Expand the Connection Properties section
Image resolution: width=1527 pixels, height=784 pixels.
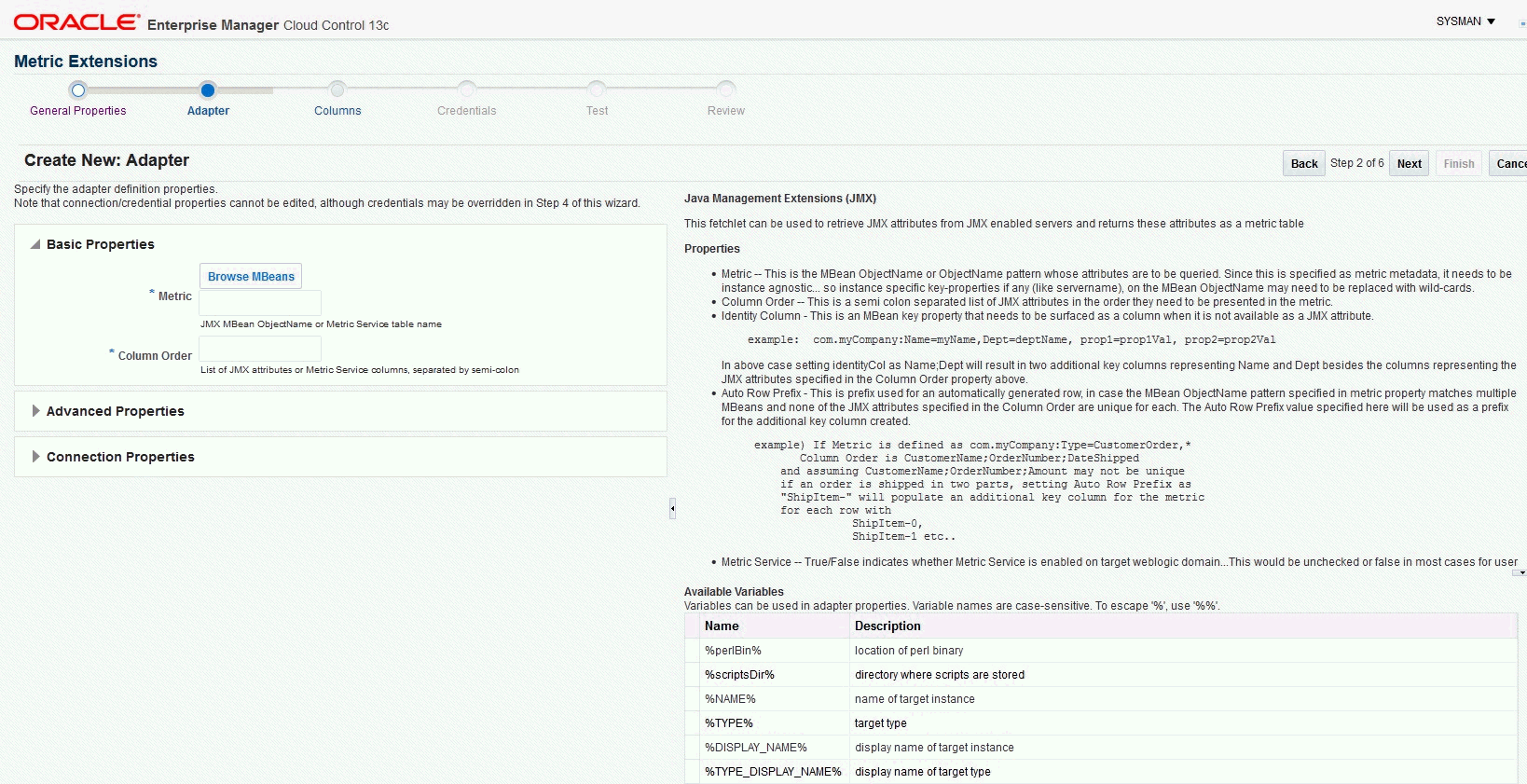pos(35,457)
